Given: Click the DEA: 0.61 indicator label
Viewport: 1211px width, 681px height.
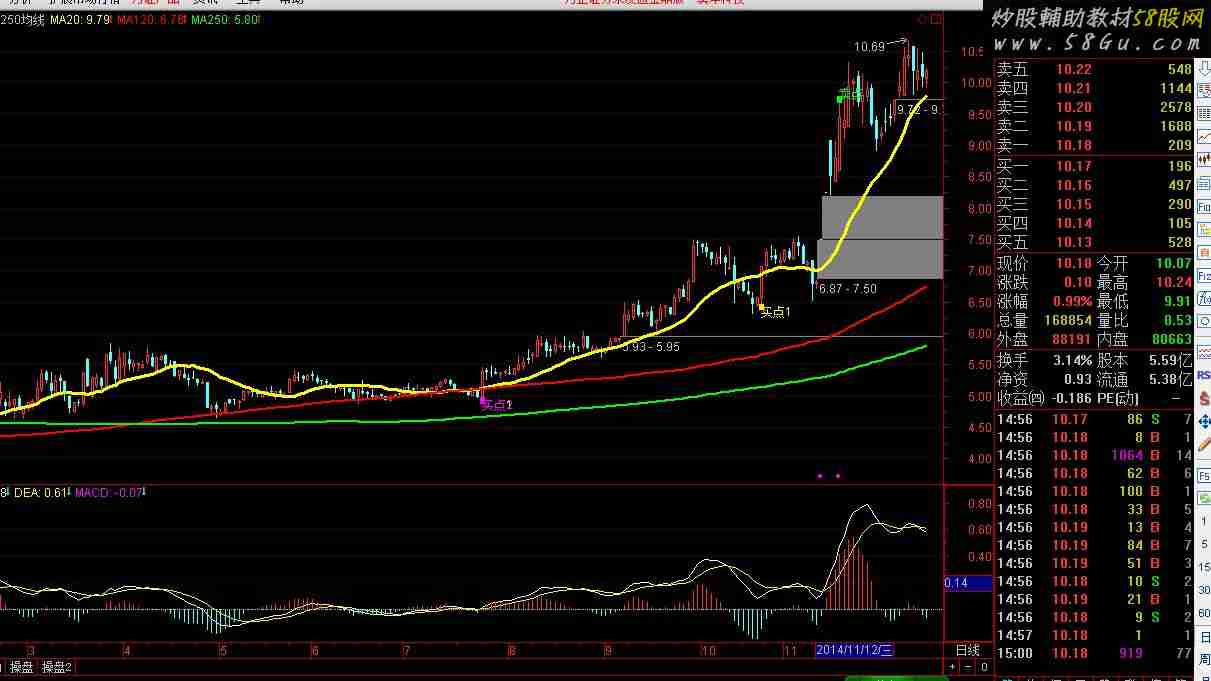Looking at the screenshot, I should pos(41,493).
